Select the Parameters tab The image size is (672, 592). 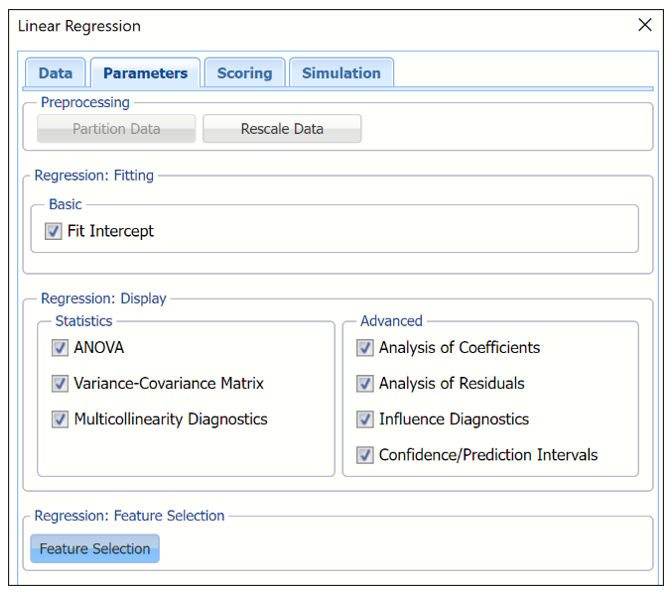pos(145,73)
